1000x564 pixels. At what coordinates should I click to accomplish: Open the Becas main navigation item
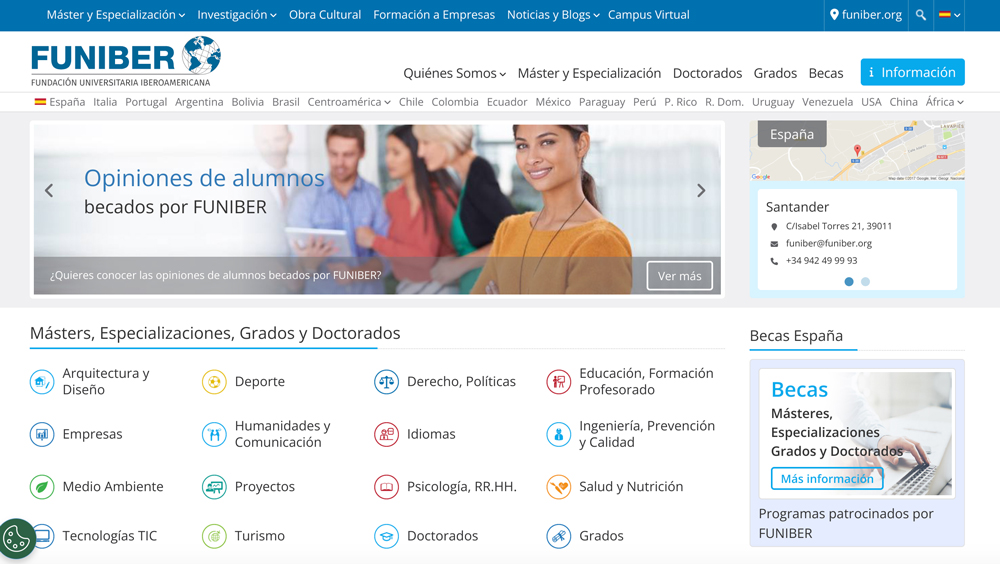click(825, 73)
